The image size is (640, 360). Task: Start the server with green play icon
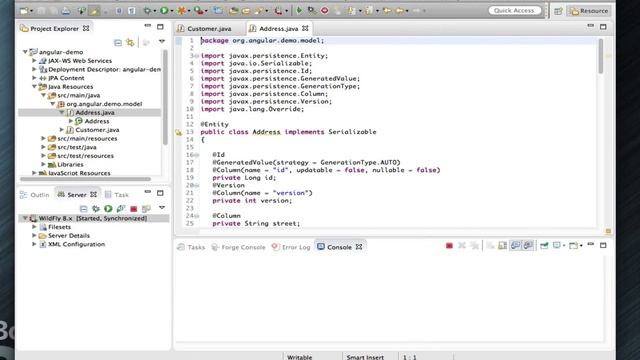pyautogui.click(x=108, y=209)
